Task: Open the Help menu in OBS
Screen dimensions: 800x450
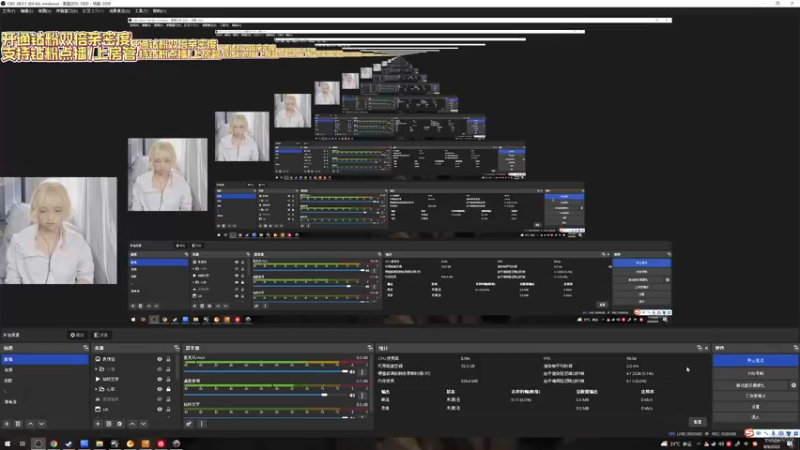Action: [x=160, y=11]
